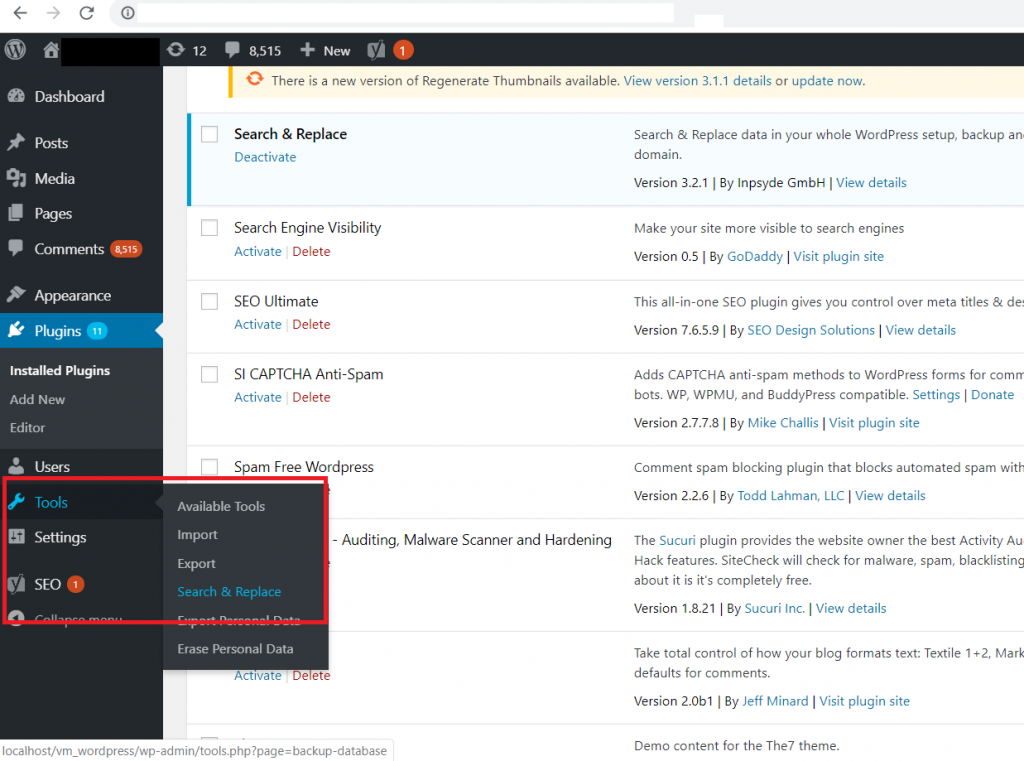Screen dimensions: 1024x761
Task: Click the Plugins plug icon
Action: coord(16,330)
